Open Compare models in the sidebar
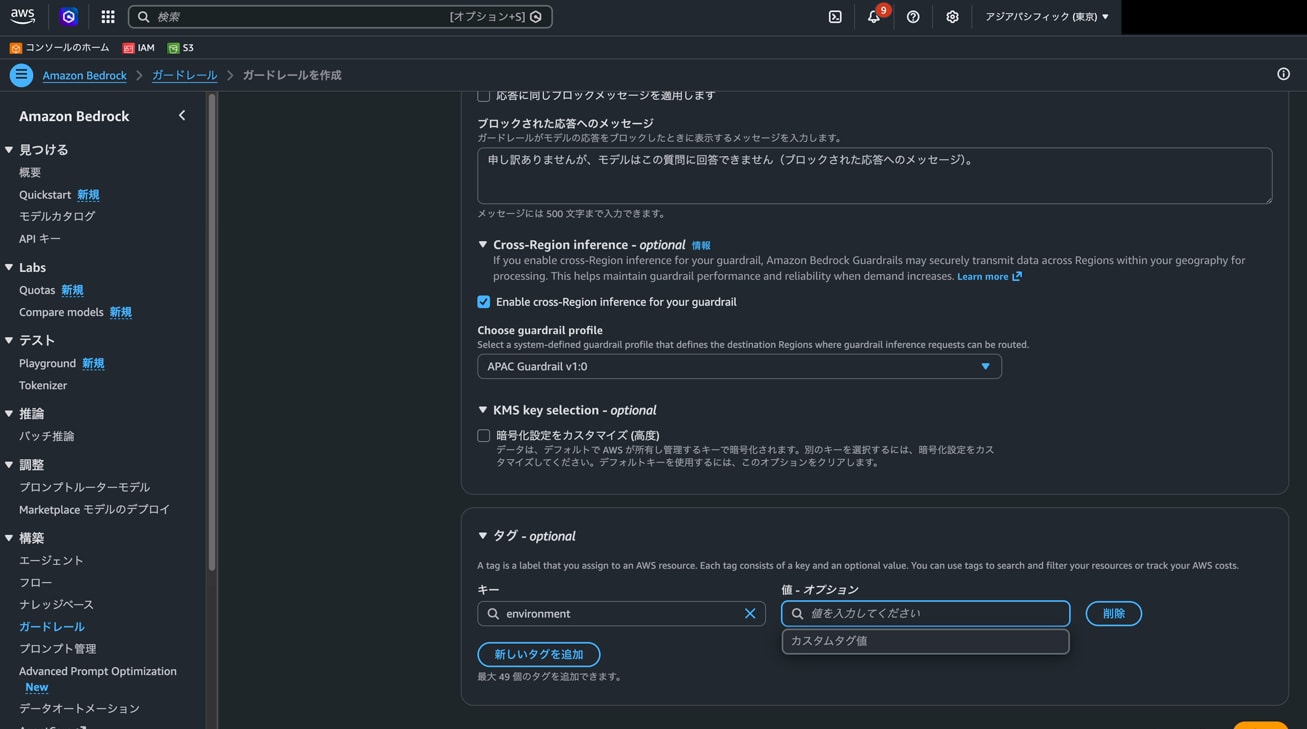The image size is (1307, 729). pyautogui.click(x=61, y=312)
